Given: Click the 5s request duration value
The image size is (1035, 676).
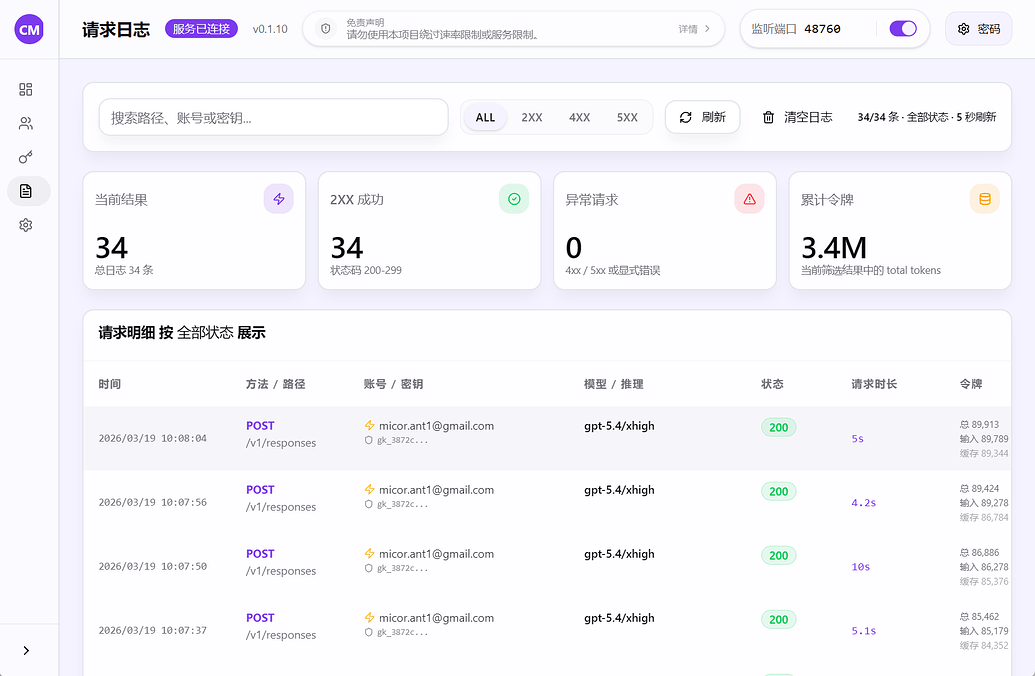Looking at the screenshot, I should pyautogui.click(x=857, y=438).
